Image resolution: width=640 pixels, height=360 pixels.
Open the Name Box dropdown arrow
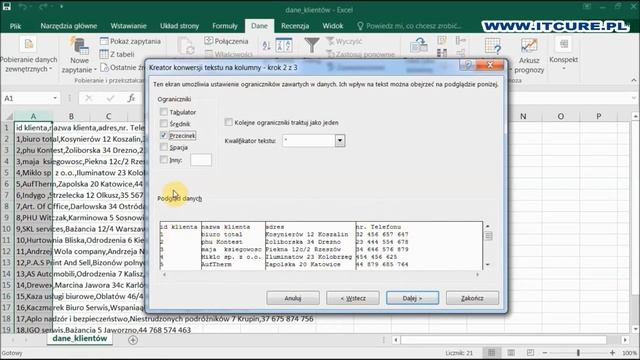pos(55,98)
